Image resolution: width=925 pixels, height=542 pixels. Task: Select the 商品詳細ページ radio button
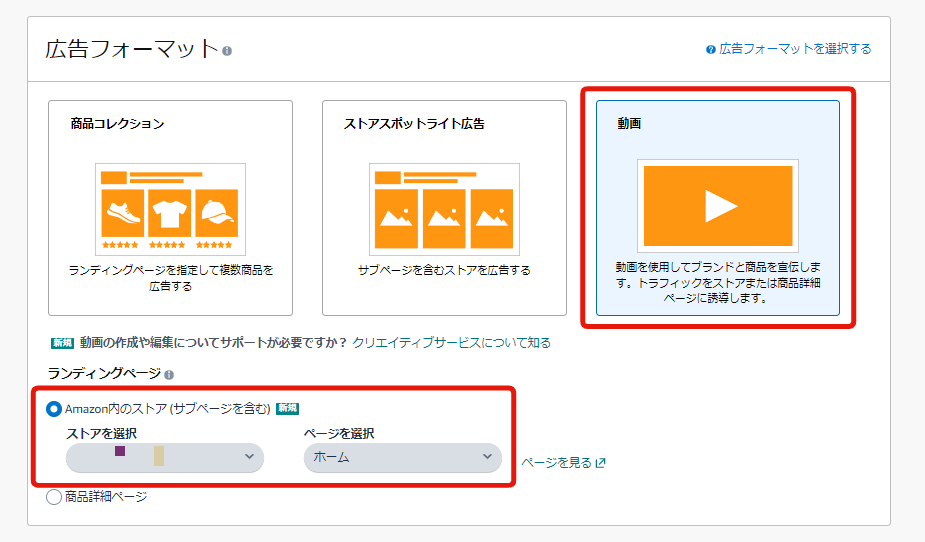tap(54, 497)
